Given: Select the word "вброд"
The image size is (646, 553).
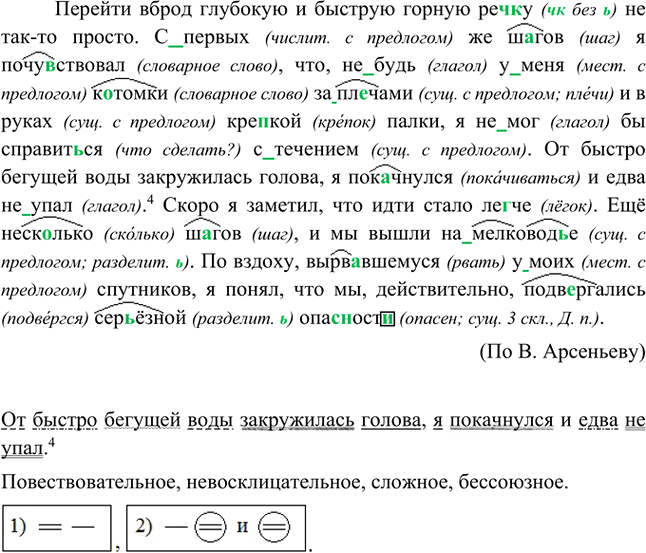Looking at the screenshot, I should 165,9.
